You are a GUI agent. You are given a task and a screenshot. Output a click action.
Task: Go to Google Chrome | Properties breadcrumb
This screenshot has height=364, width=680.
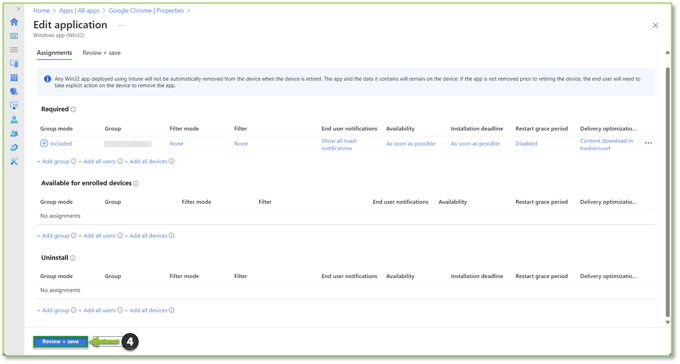pos(146,10)
